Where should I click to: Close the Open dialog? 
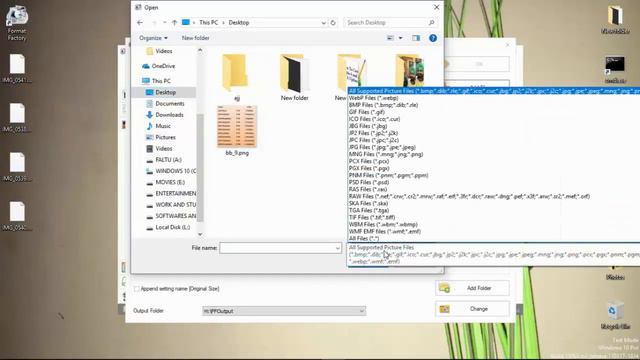(x=436, y=7)
